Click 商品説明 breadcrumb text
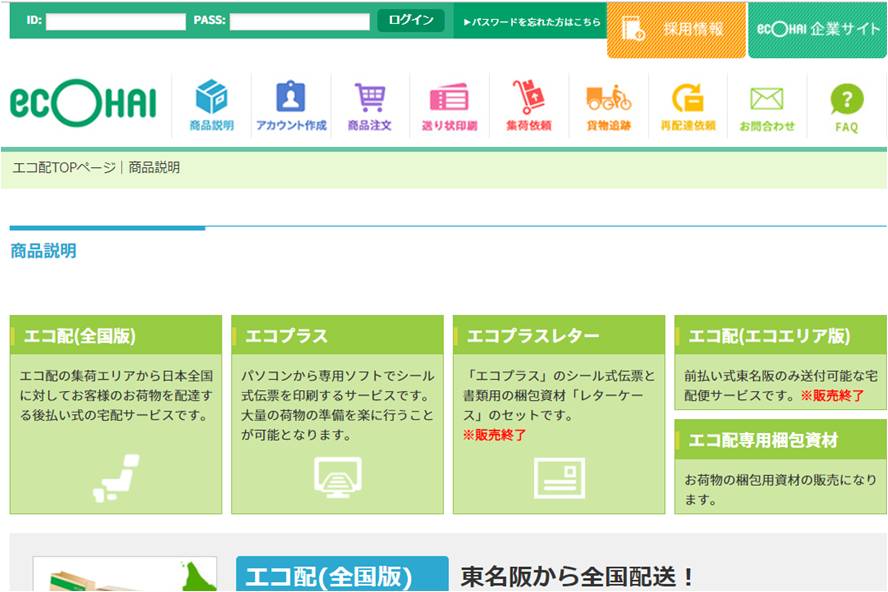This screenshot has width=888, height=592. [x=154, y=167]
